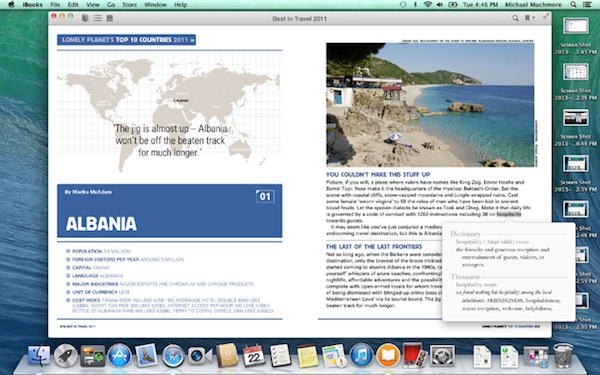
Task: Open FaceTime from the Dock
Action: coord(200,355)
